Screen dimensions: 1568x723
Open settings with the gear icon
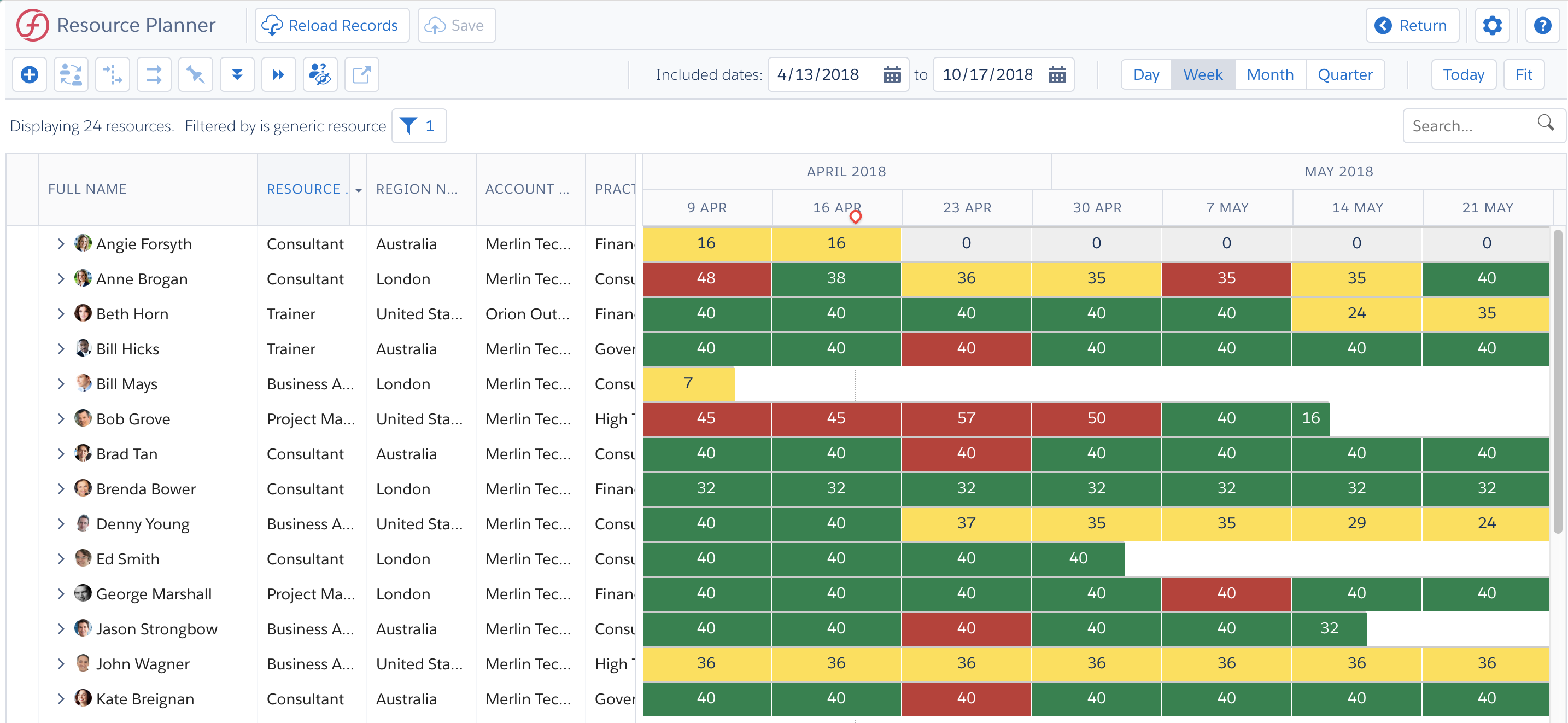[x=1492, y=26]
